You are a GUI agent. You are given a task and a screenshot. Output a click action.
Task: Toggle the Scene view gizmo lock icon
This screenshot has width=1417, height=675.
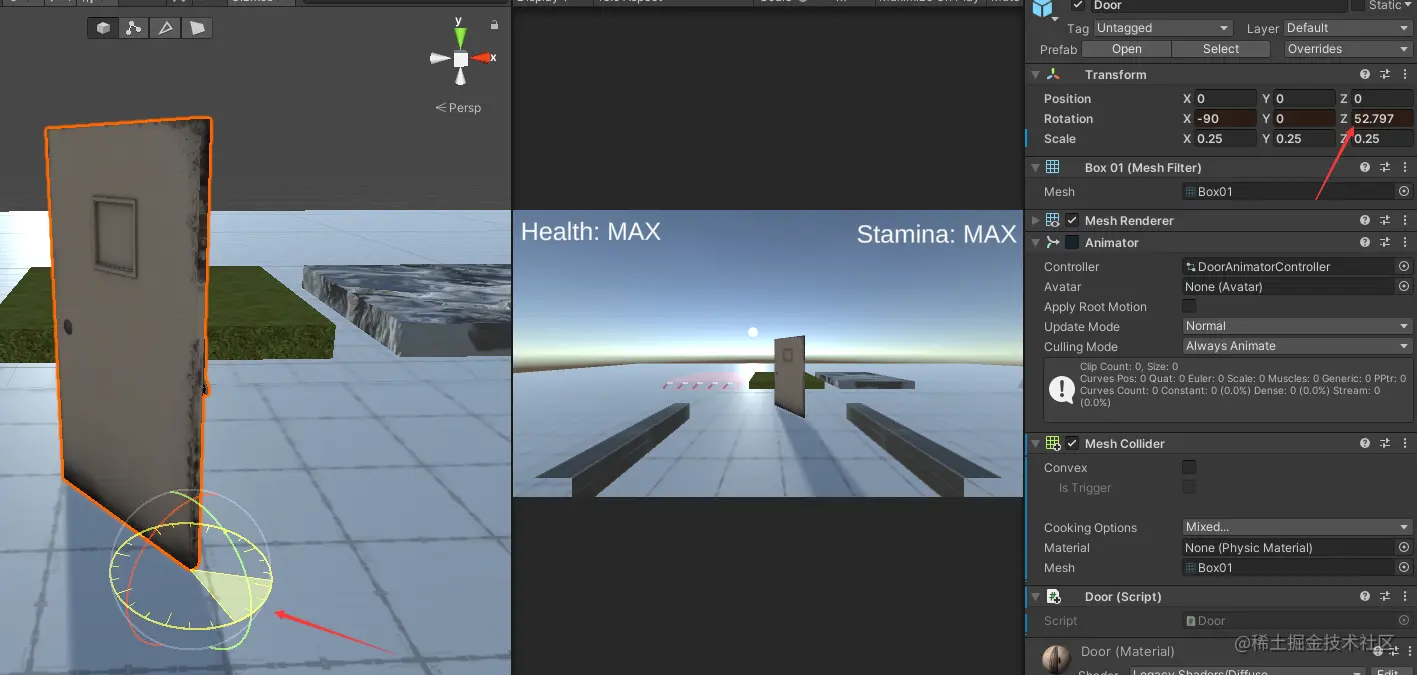click(495, 24)
